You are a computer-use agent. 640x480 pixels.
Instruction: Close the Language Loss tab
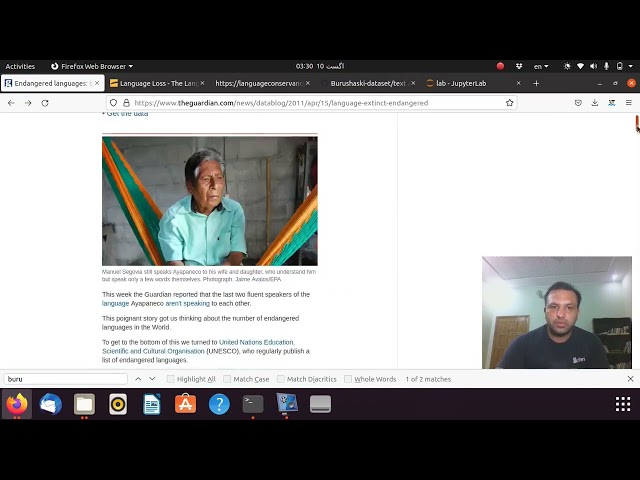click(x=202, y=83)
